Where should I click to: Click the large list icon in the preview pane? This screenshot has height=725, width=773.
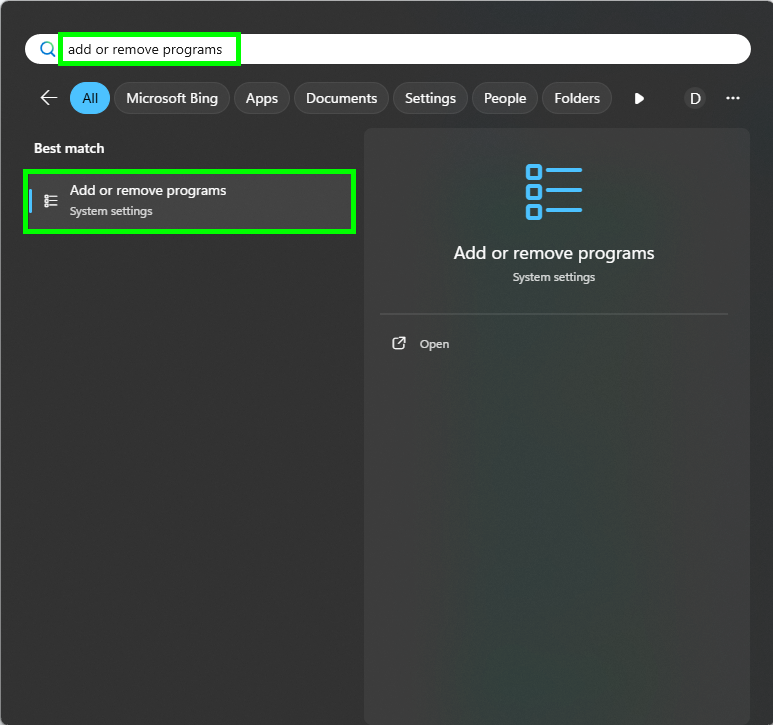click(553, 192)
